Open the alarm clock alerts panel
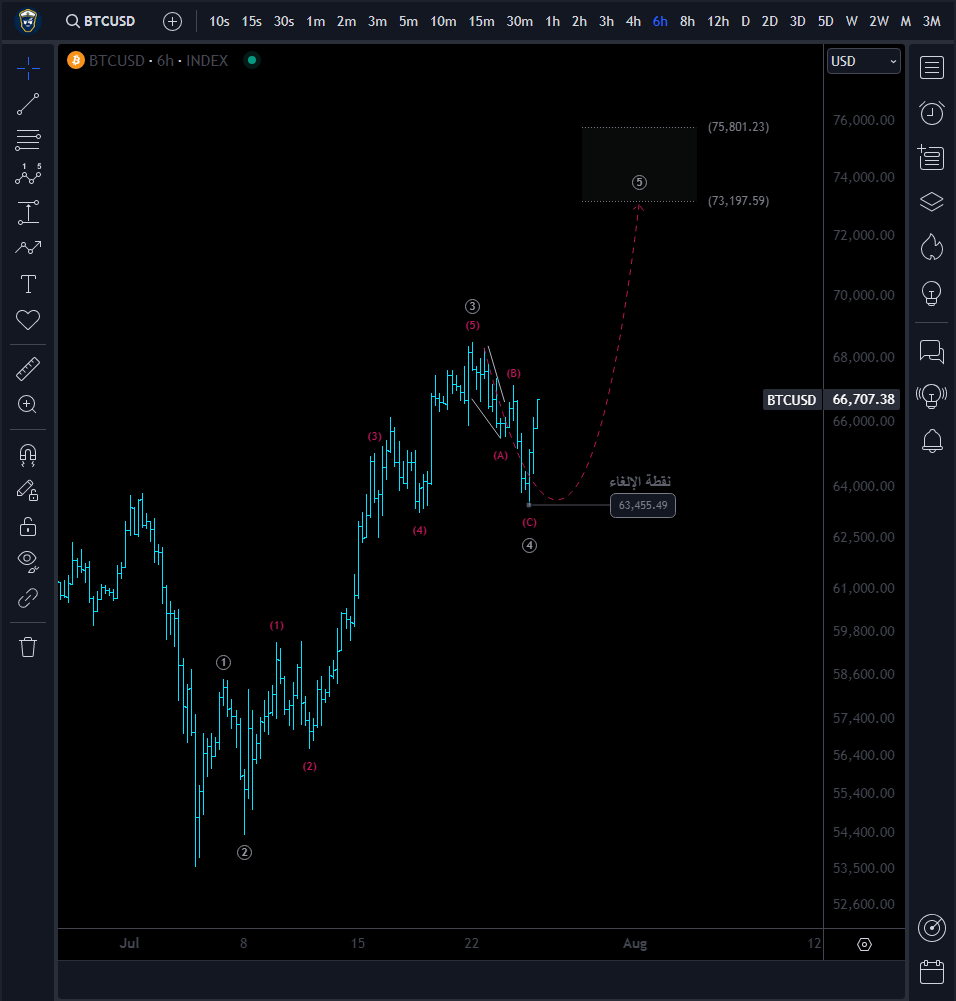Screen dimensions: 956x1001 click(x=932, y=113)
